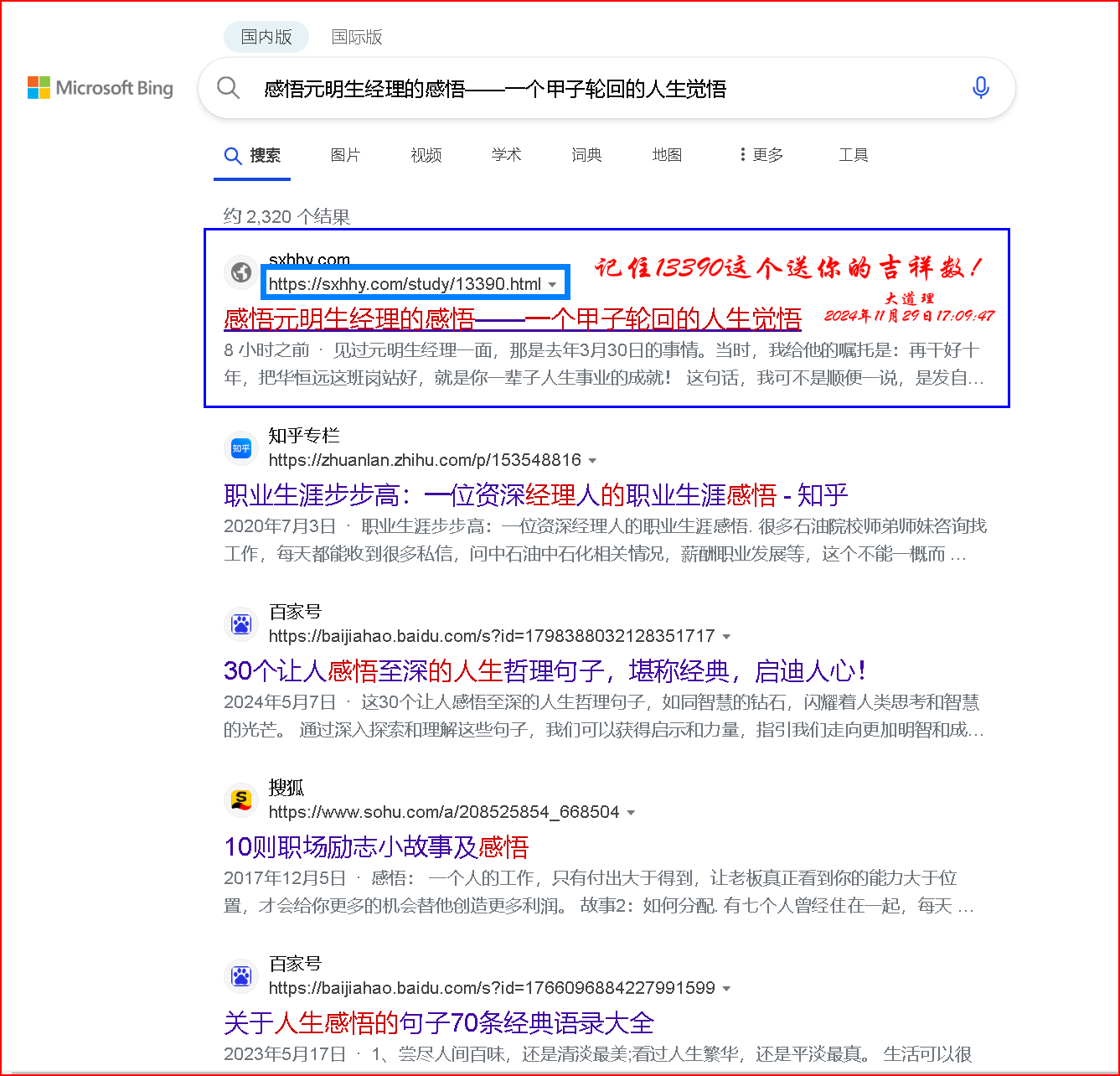Screen dimensions: 1120x1076
Task: Expand dropdown arrow after sxhhy.com URL
Action: pyautogui.click(x=553, y=285)
